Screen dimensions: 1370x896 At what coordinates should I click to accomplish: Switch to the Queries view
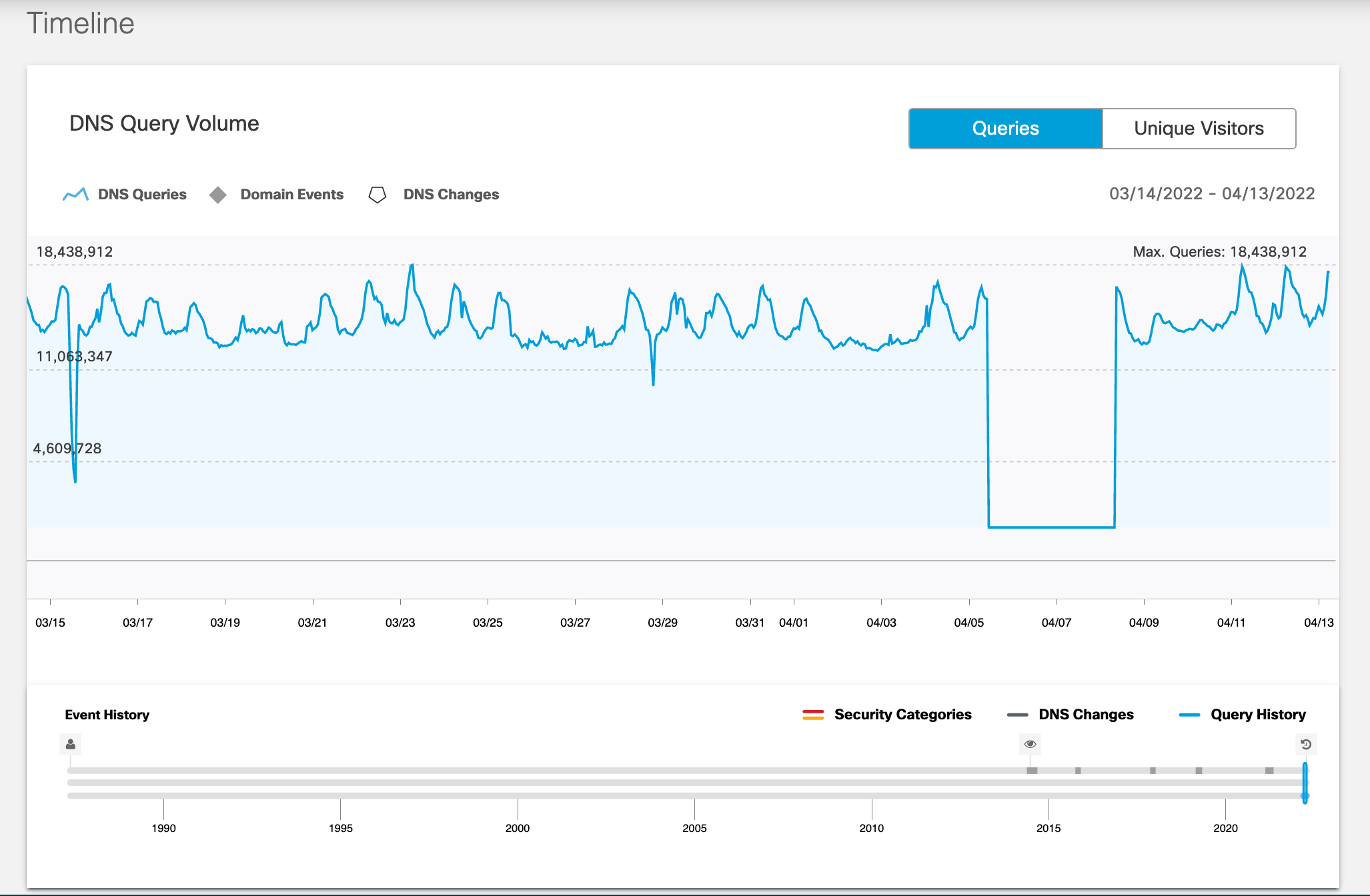coord(1005,128)
